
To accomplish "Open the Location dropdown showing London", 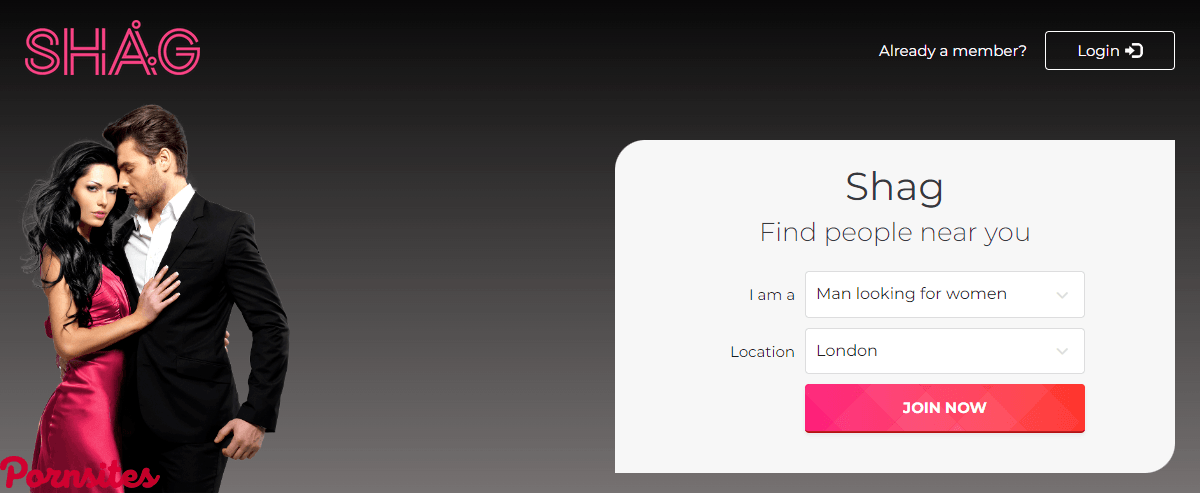I will pos(944,351).
